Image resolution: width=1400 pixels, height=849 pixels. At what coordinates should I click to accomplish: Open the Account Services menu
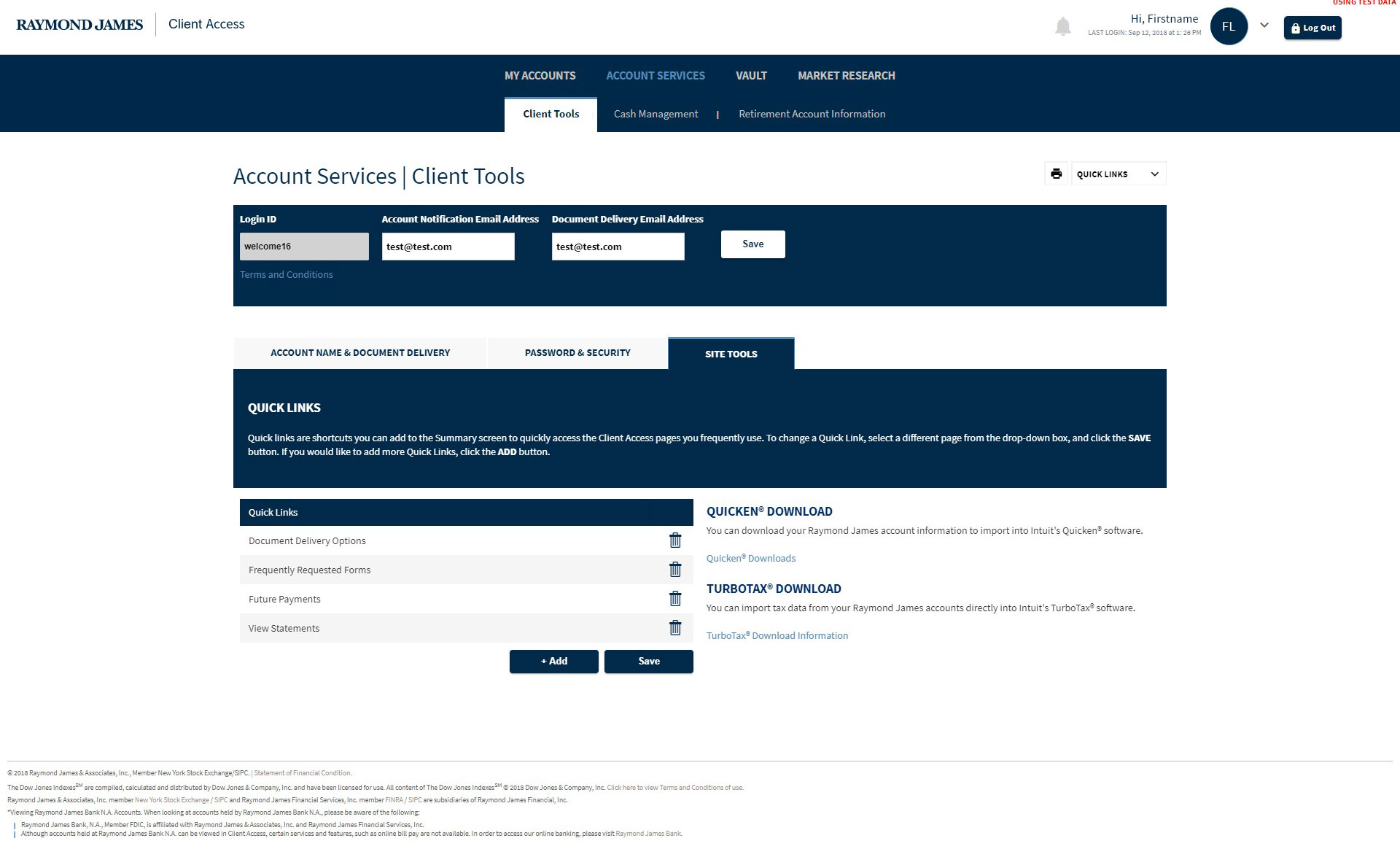point(656,76)
